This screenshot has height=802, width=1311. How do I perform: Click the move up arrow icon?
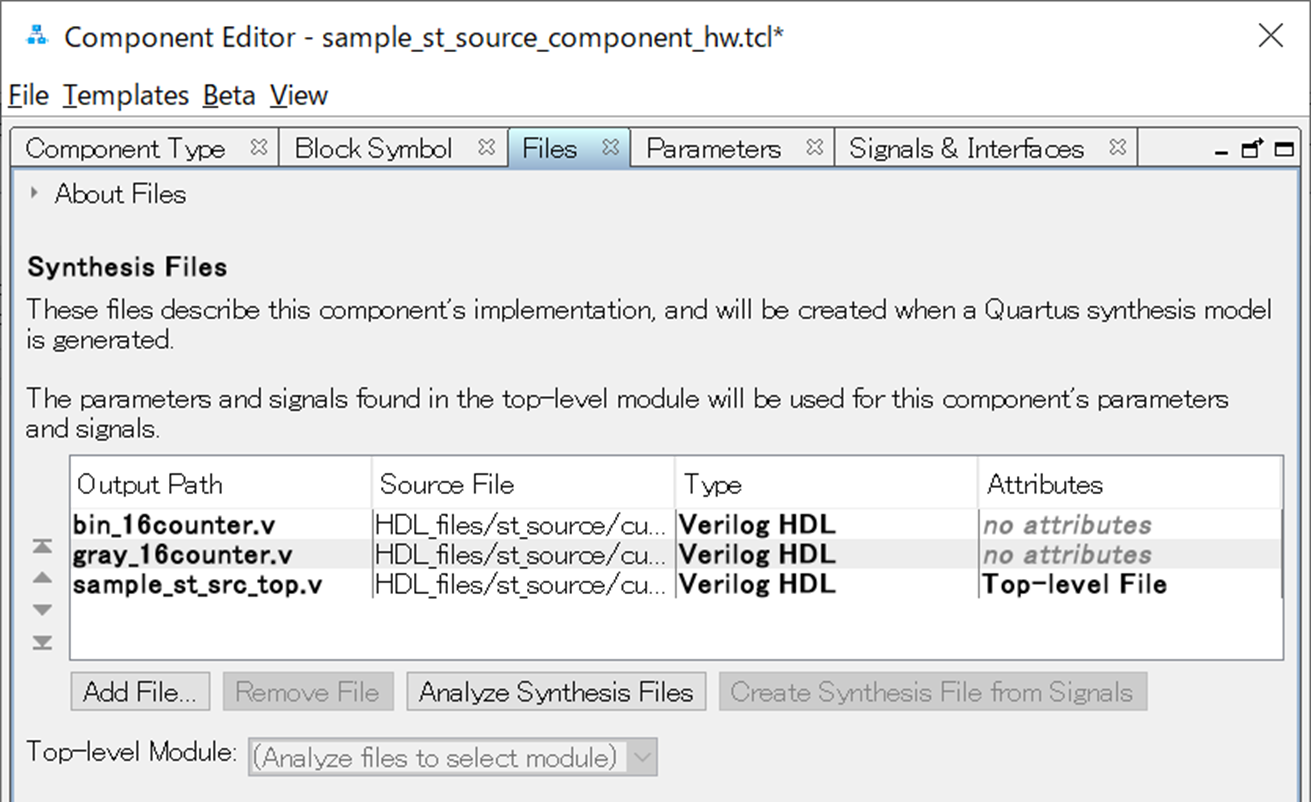(x=42, y=578)
